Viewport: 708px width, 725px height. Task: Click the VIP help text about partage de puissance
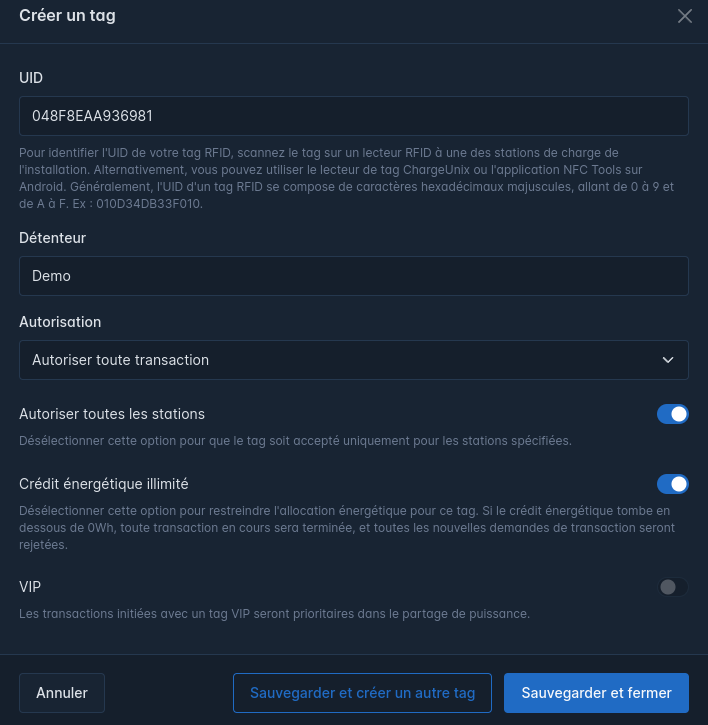click(x=274, y=614)
